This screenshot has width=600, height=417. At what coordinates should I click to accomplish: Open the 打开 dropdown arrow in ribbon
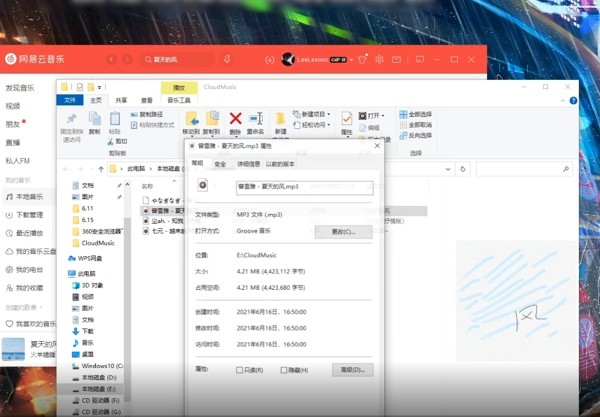pos(383,116)
